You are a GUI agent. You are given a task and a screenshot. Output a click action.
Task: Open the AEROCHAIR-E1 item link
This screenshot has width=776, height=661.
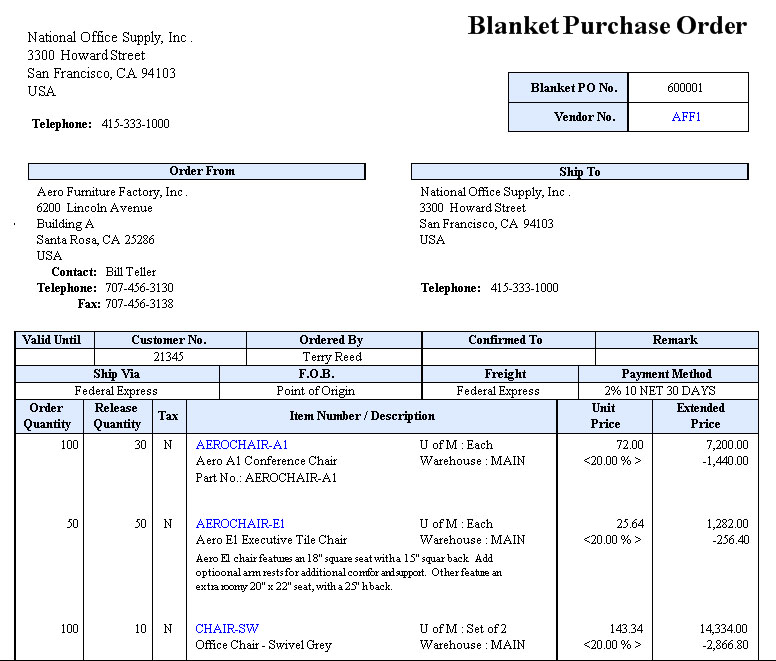[x=240, y=524]
